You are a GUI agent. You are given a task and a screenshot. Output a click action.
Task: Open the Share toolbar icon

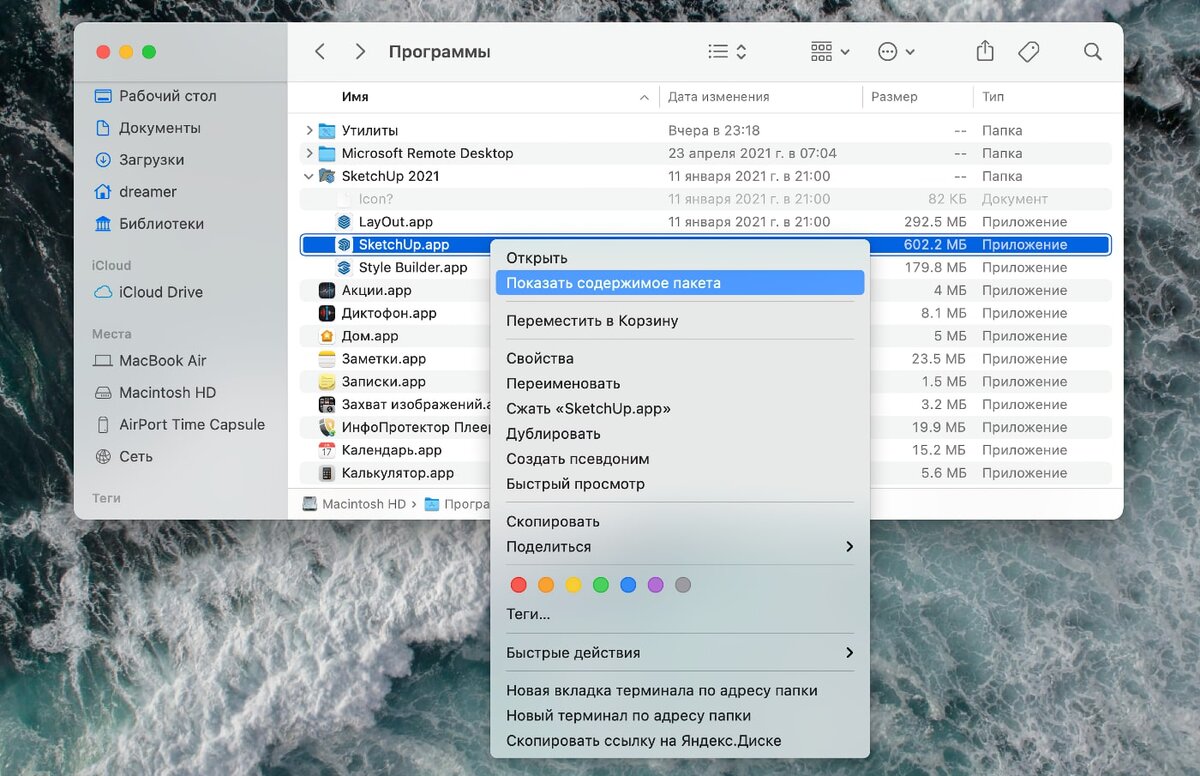tap(985, 51)
